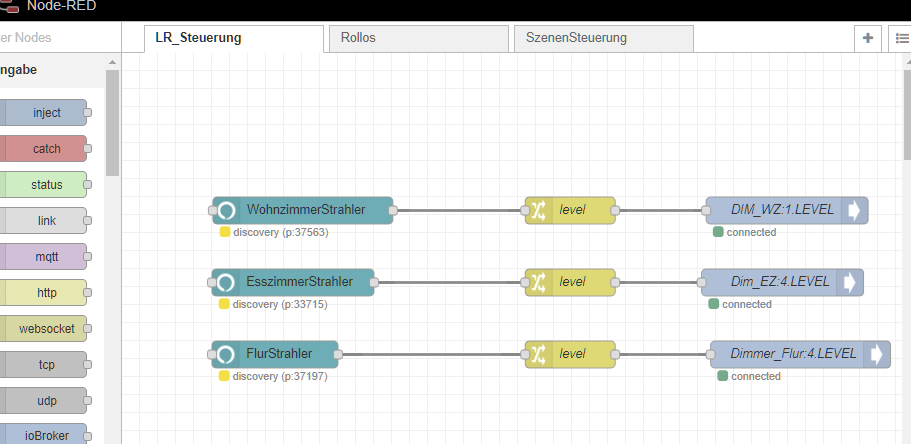Click 'connected' status under DIM_WZ:1.LEVEL
The height and width of the screenshot is (444, 911).
tap(751, 232)
